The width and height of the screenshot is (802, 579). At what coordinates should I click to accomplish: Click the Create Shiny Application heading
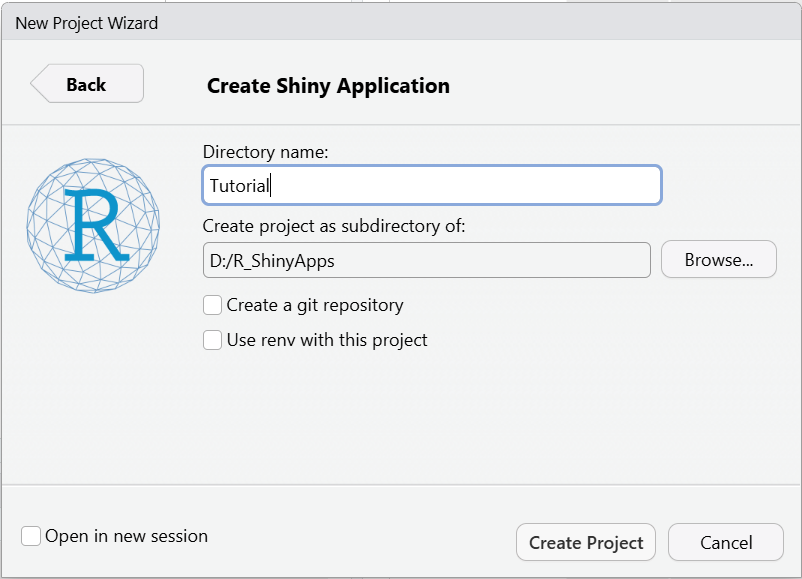pyautogui.click(x=328, y=86)
